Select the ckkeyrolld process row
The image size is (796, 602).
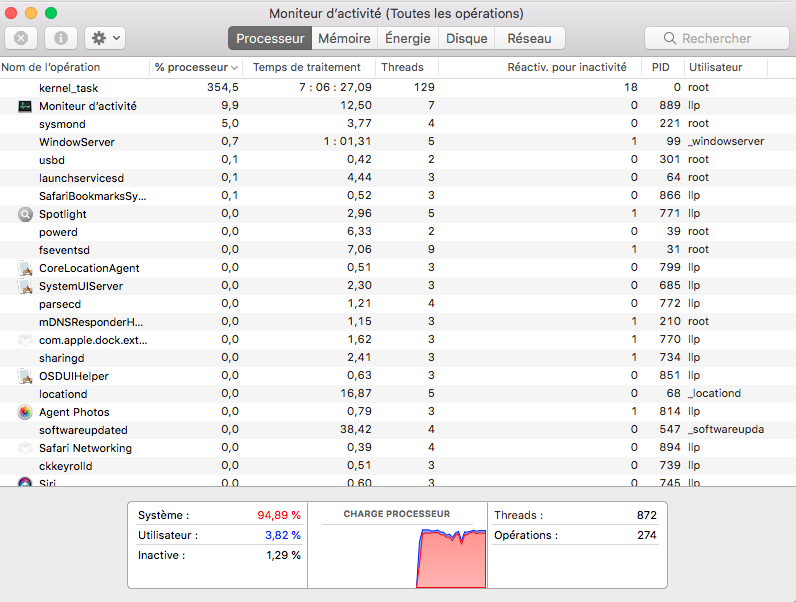pyautogui.click(x=398, y=466)
